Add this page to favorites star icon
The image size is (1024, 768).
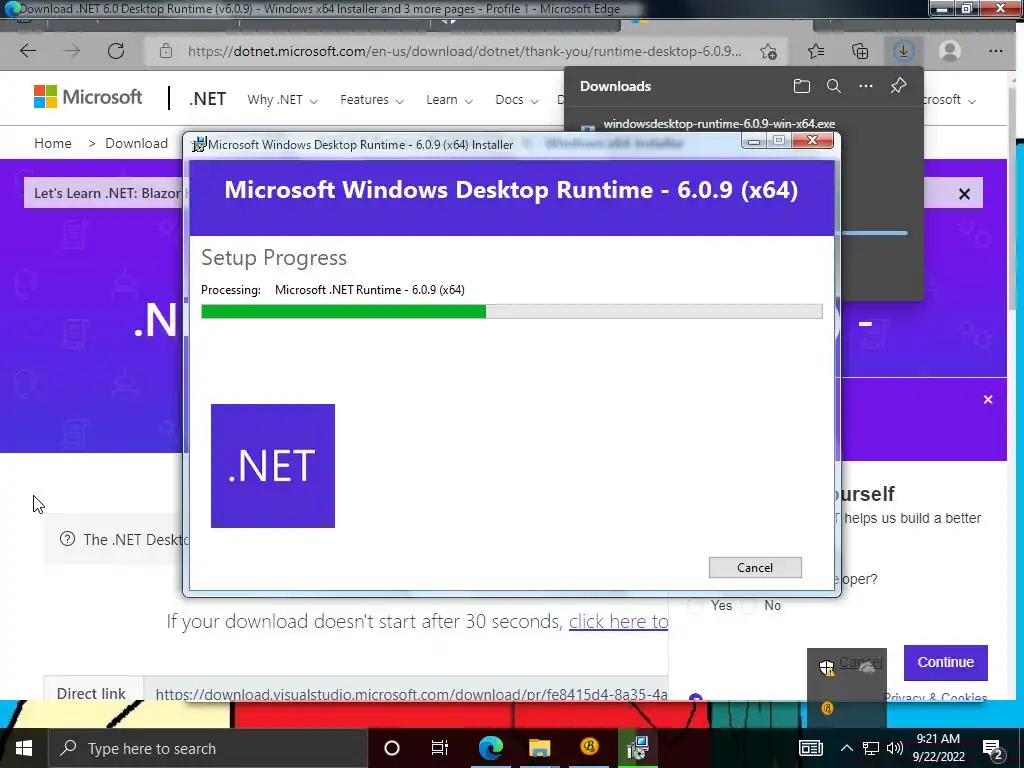769,51
